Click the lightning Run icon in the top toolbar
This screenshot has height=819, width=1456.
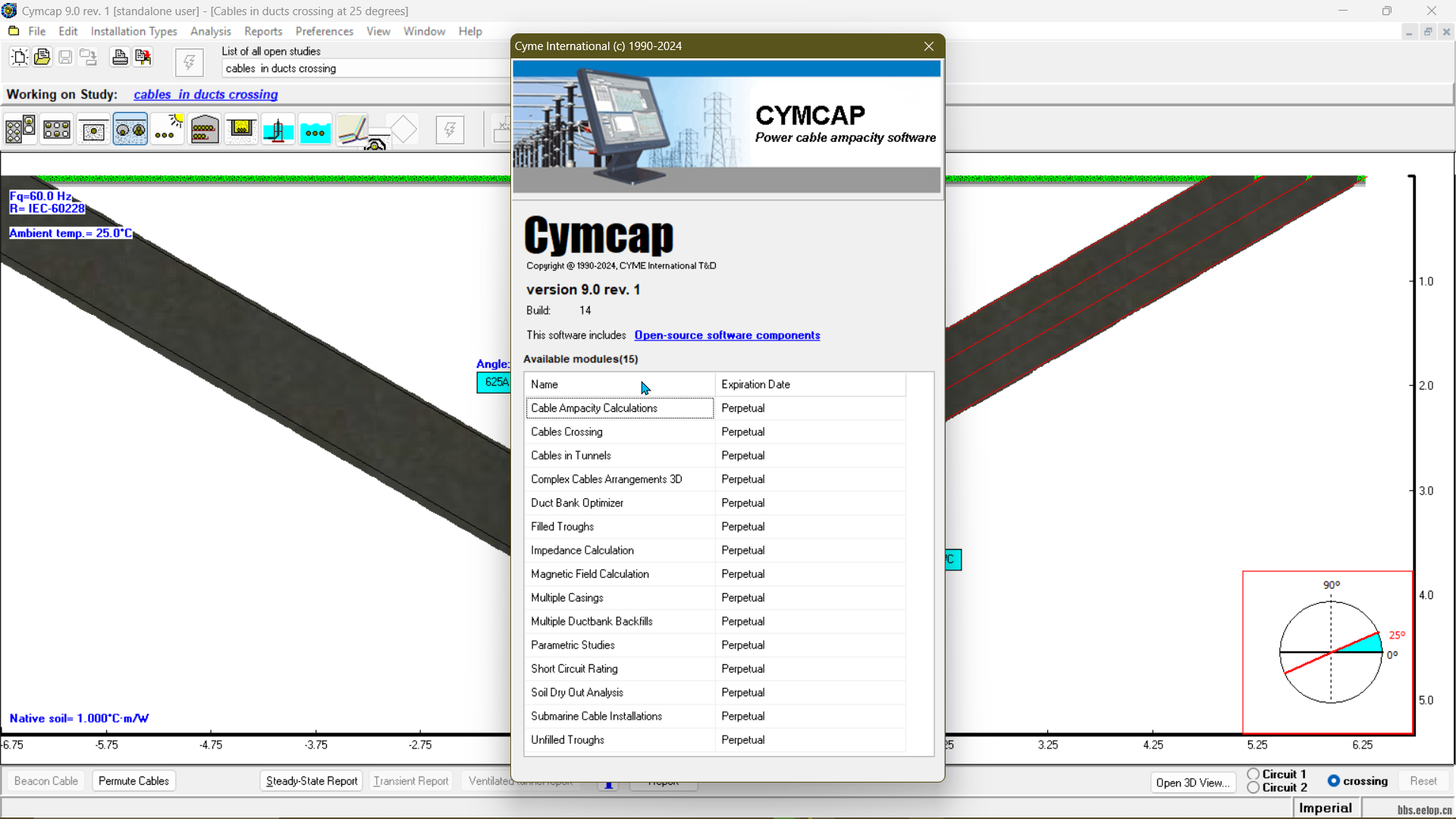click(x=190, y=62)
